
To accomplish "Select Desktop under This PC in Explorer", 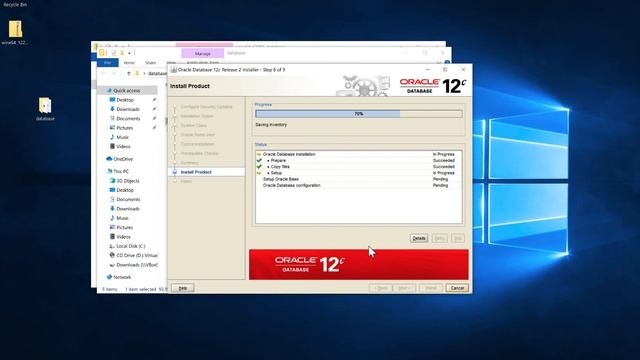I will (125, 190).
